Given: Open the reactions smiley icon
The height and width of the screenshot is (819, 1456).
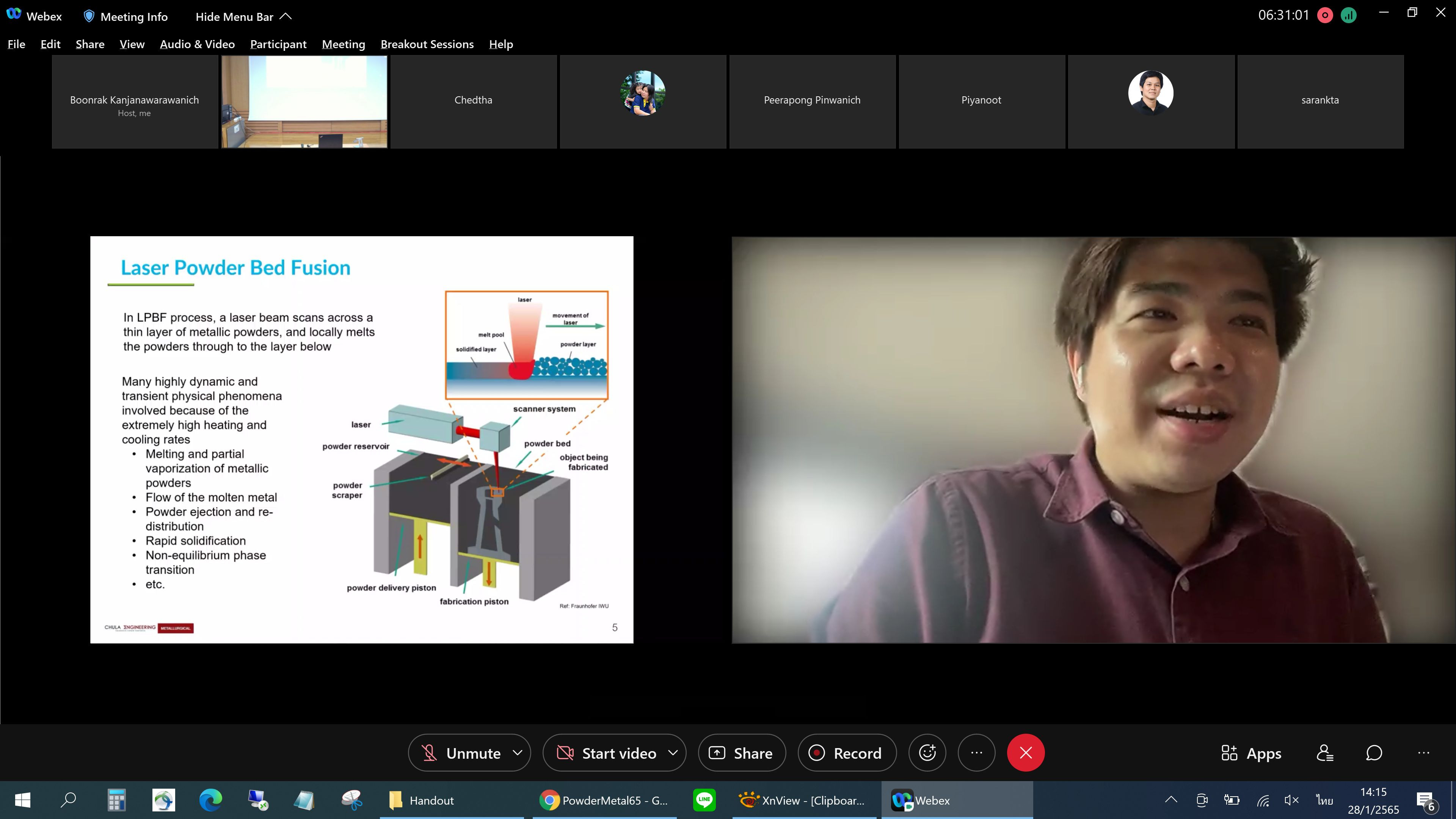Looking at the screenshot, I should click(927, 753).
